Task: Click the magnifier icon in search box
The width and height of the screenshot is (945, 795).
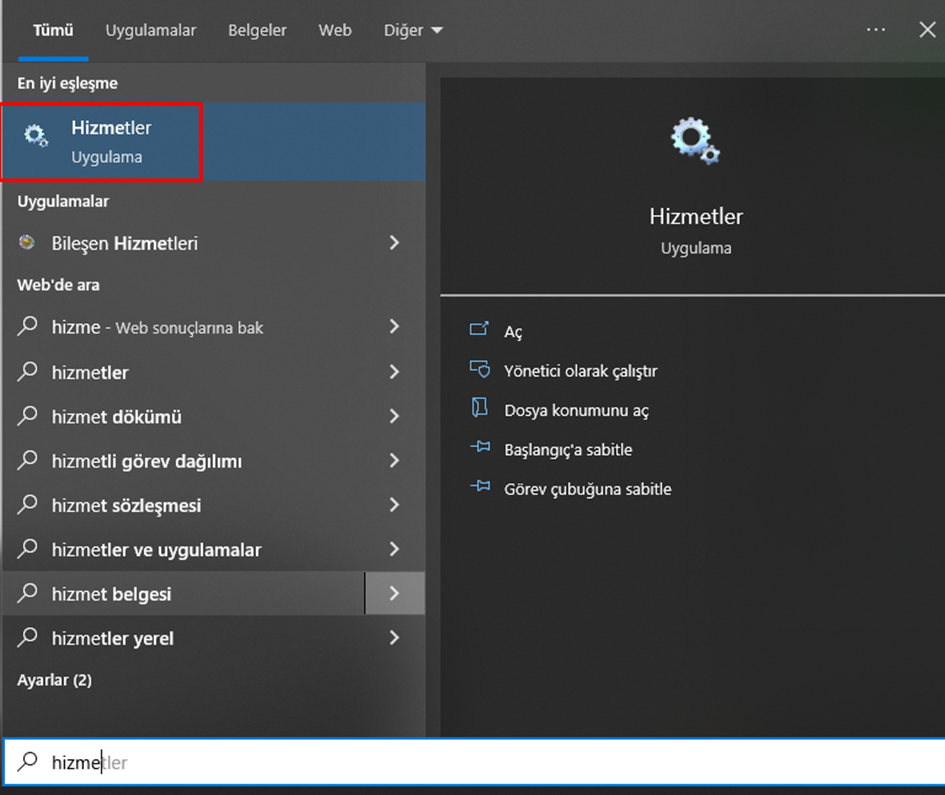Action: tap(28, 762)
